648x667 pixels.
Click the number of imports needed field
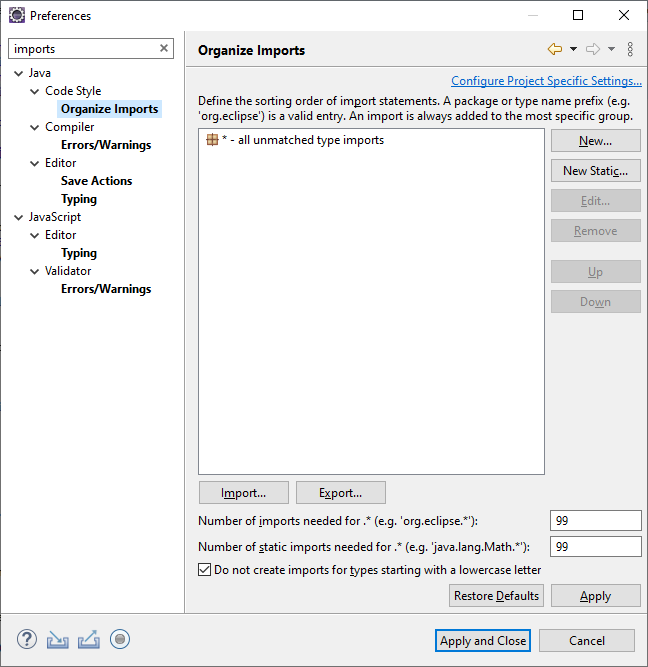pos(596,521)
